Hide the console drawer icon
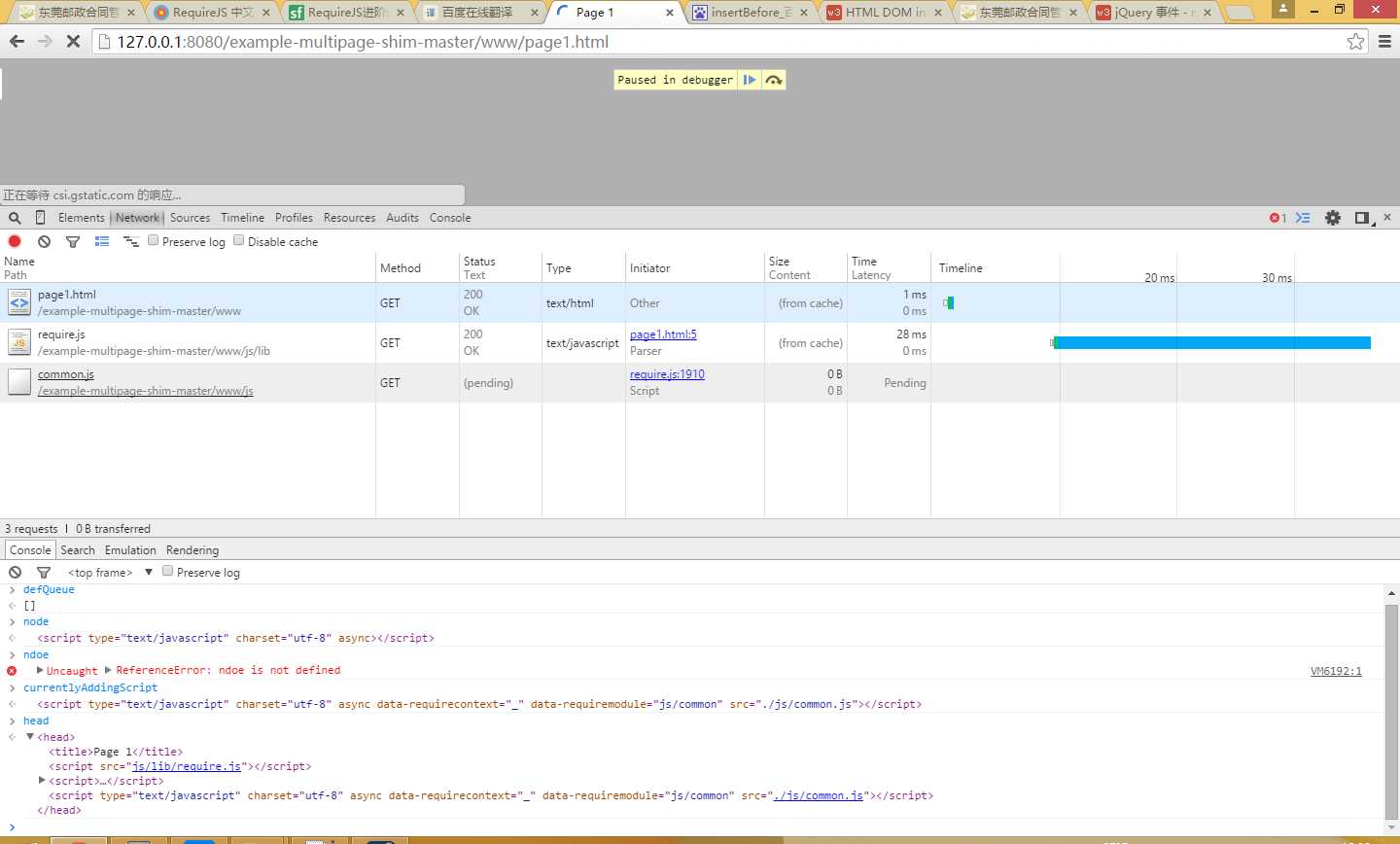The height and width of the screenshot is (844, 1400). tap(1304, 218)
